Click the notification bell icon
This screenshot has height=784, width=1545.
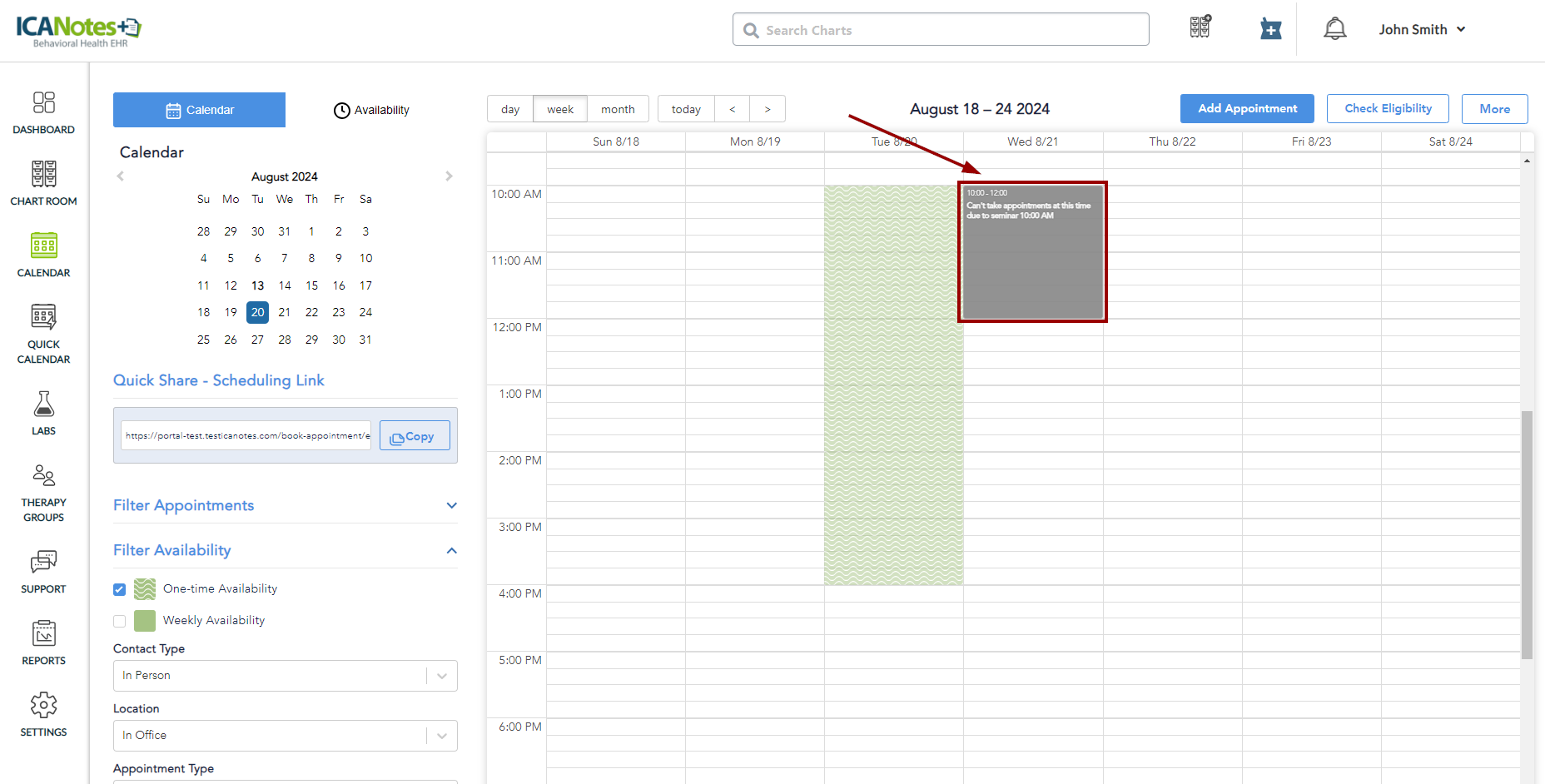tap(1334, 29)
